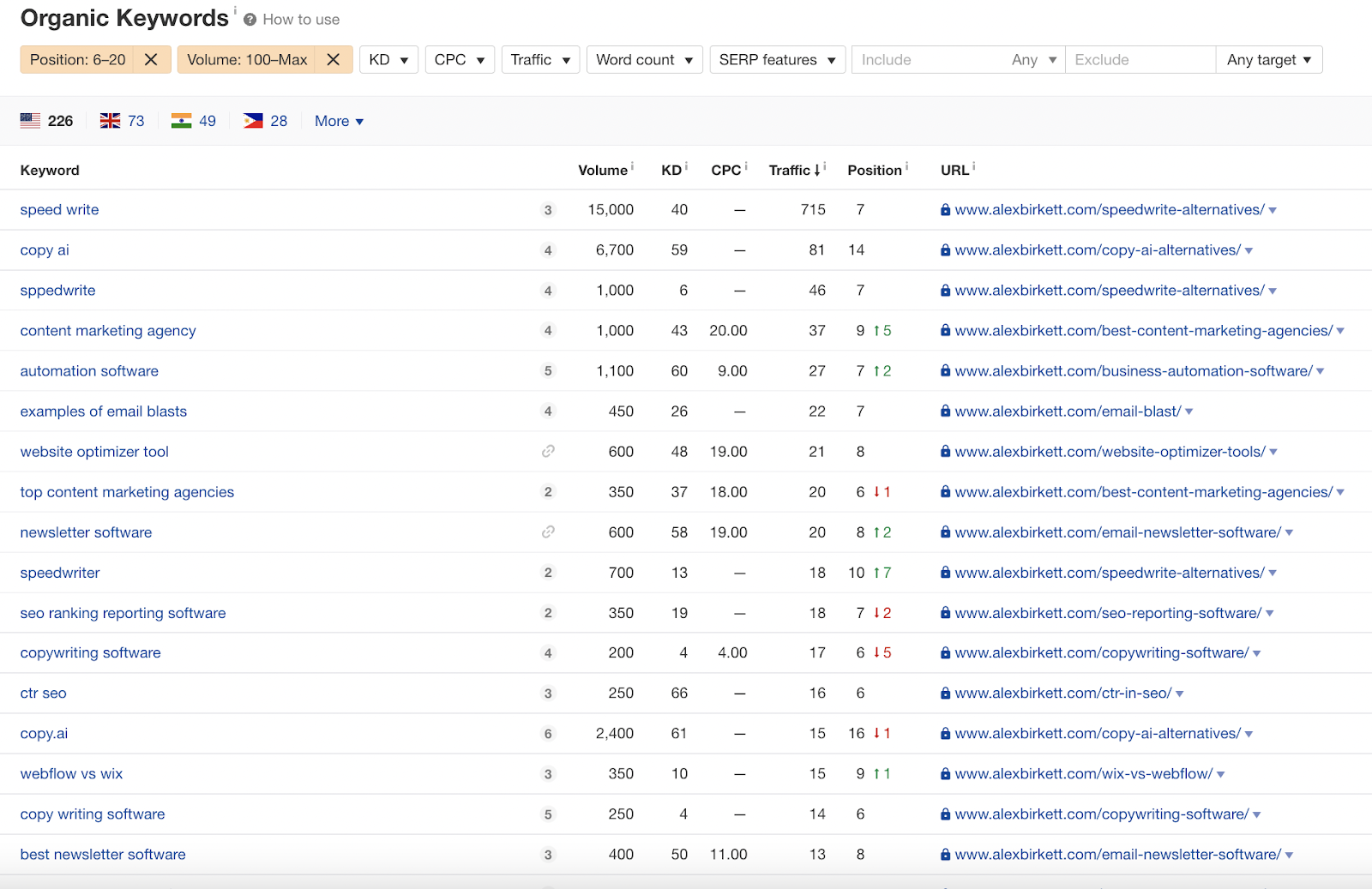1372x889 pixels.
Task: Open the seo-reporting-software URL link
Action: click(x=1108, y=613)
